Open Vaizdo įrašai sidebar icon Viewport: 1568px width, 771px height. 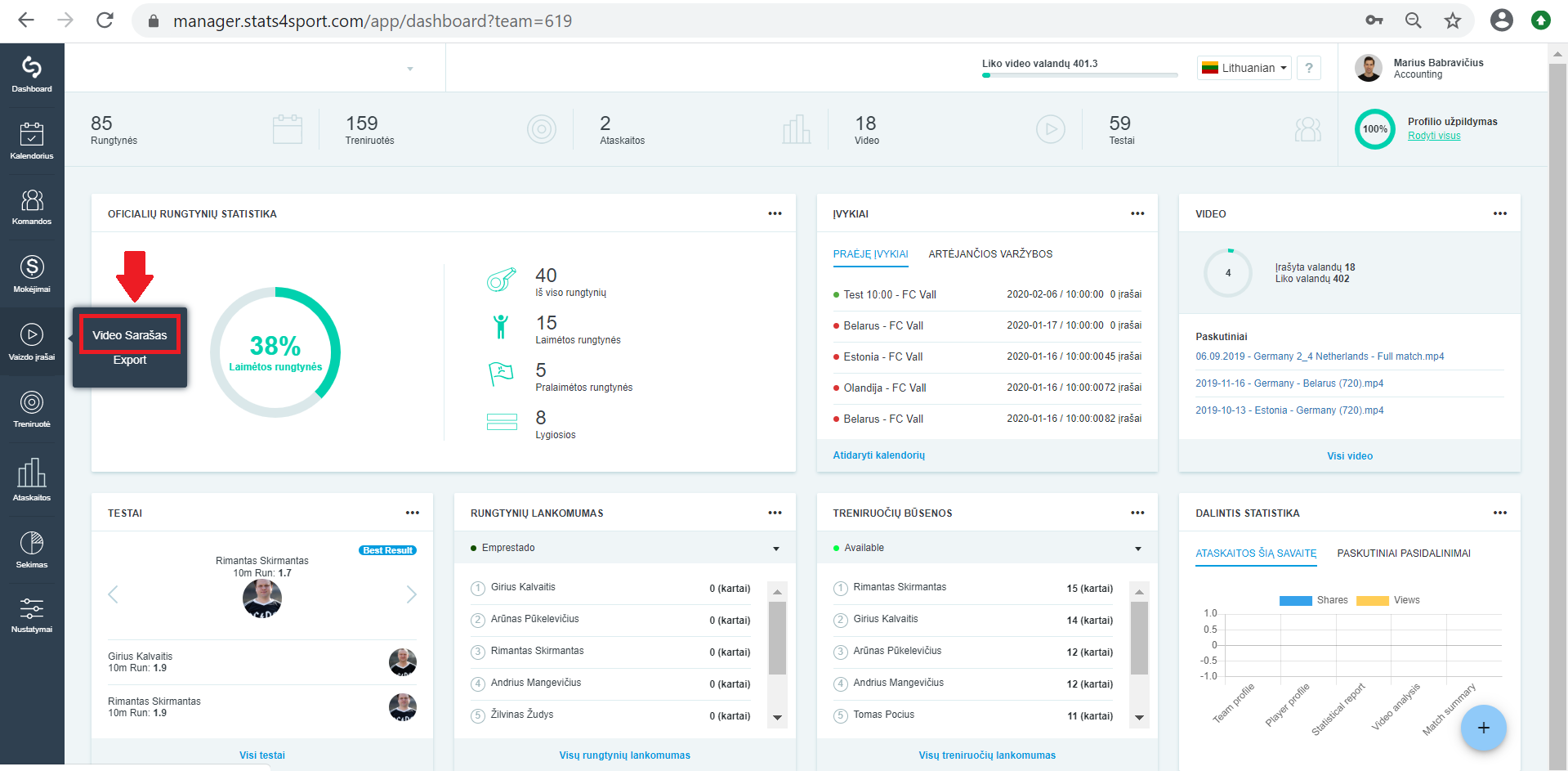pos(32,341)
